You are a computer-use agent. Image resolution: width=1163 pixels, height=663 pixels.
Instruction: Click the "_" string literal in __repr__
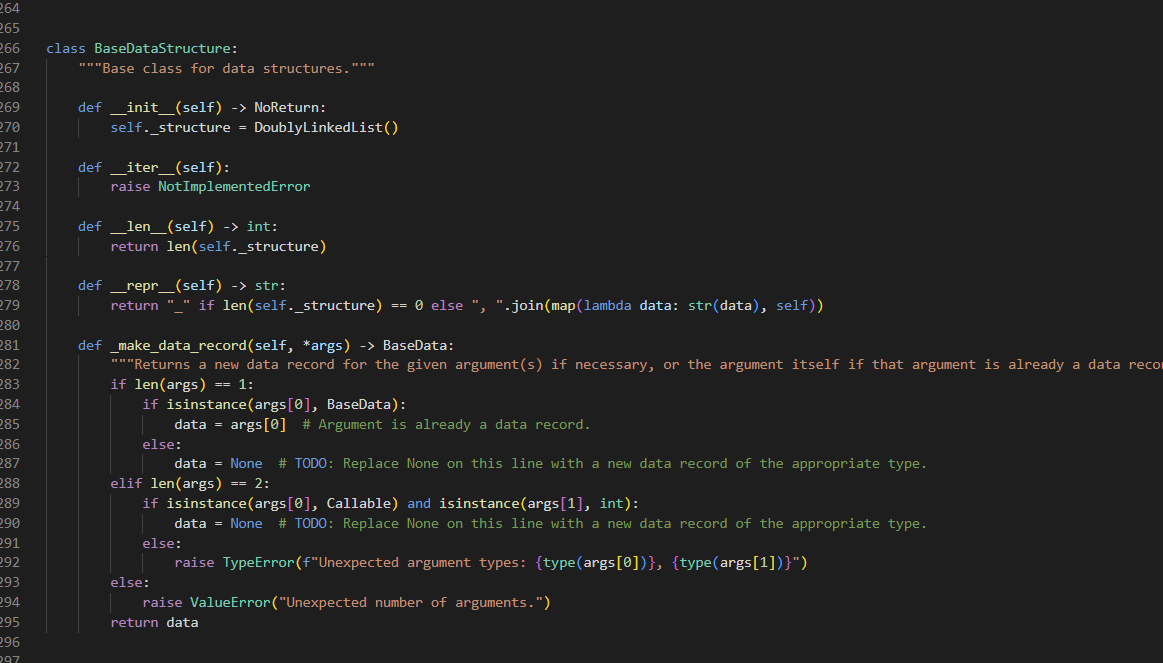[178, 306]
